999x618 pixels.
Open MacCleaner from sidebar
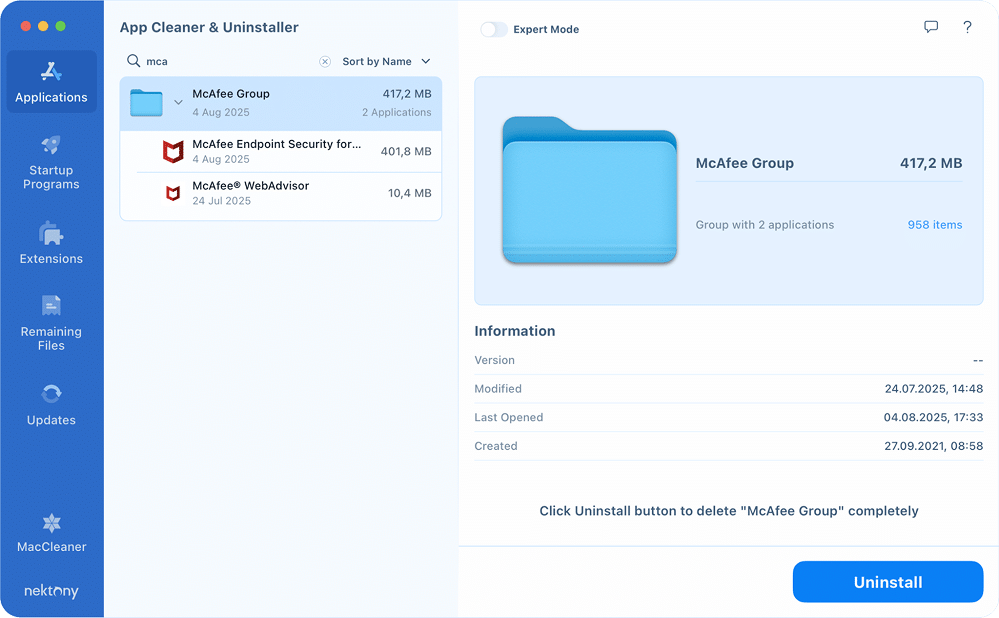[51, 533]
